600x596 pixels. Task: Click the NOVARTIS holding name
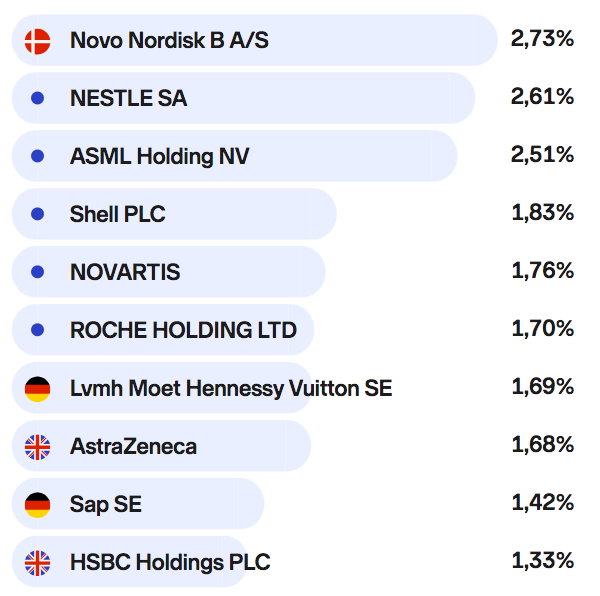click(x=125, y=272)
